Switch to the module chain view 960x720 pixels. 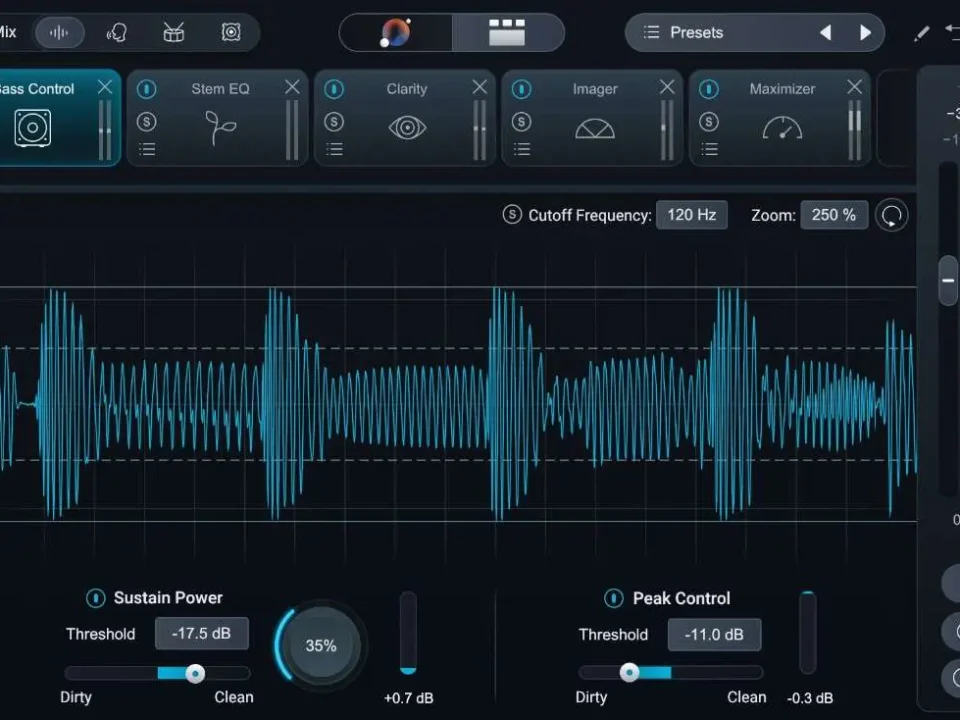[507, 33]
